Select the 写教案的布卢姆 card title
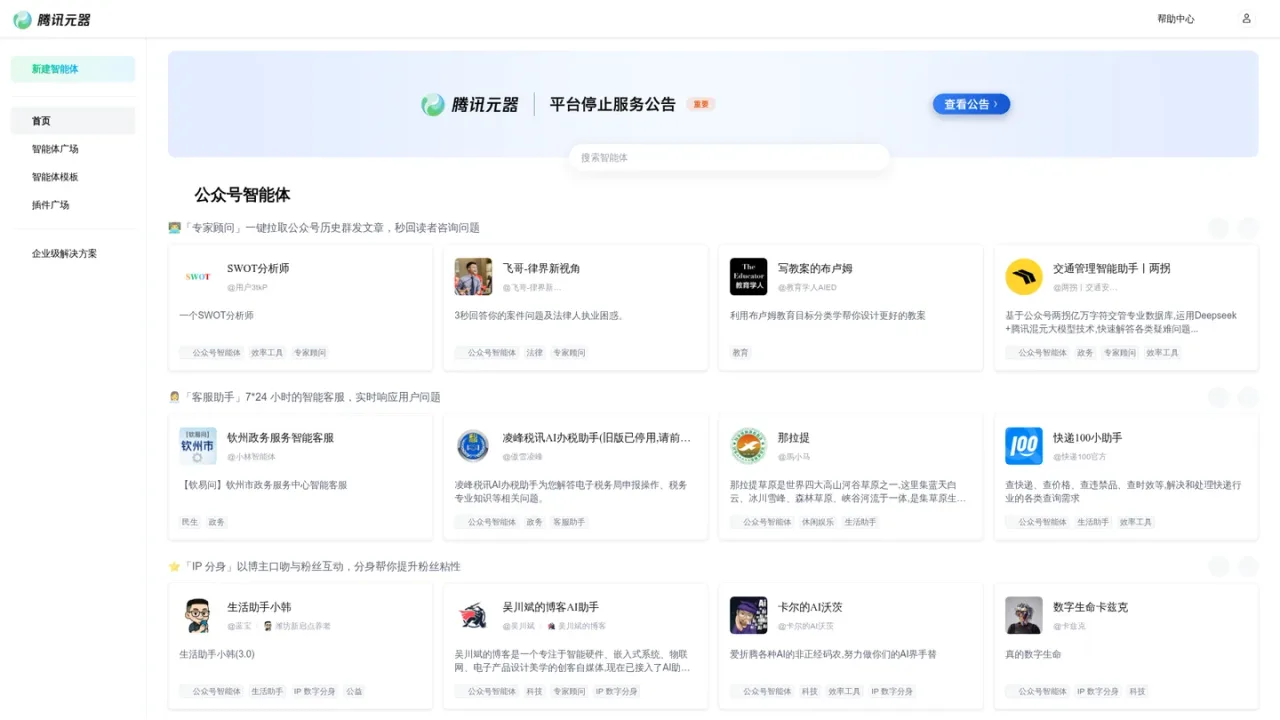Screen dimensions: 1280x720 coord(815,269)
